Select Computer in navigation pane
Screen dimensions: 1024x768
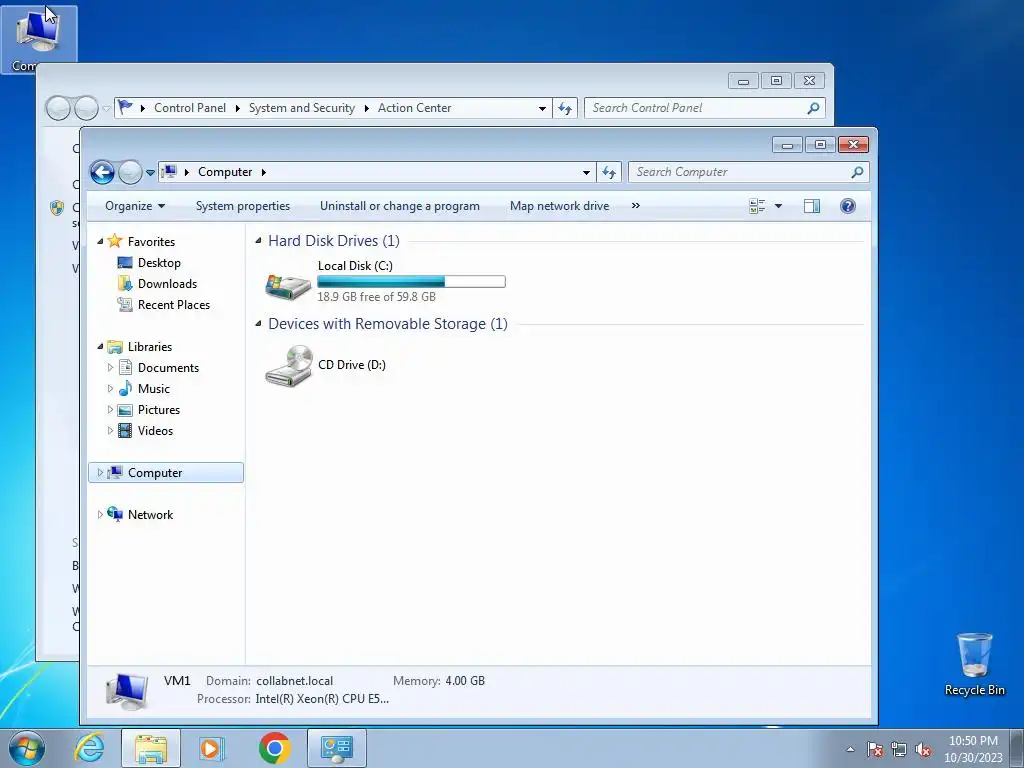coord(155,472)
